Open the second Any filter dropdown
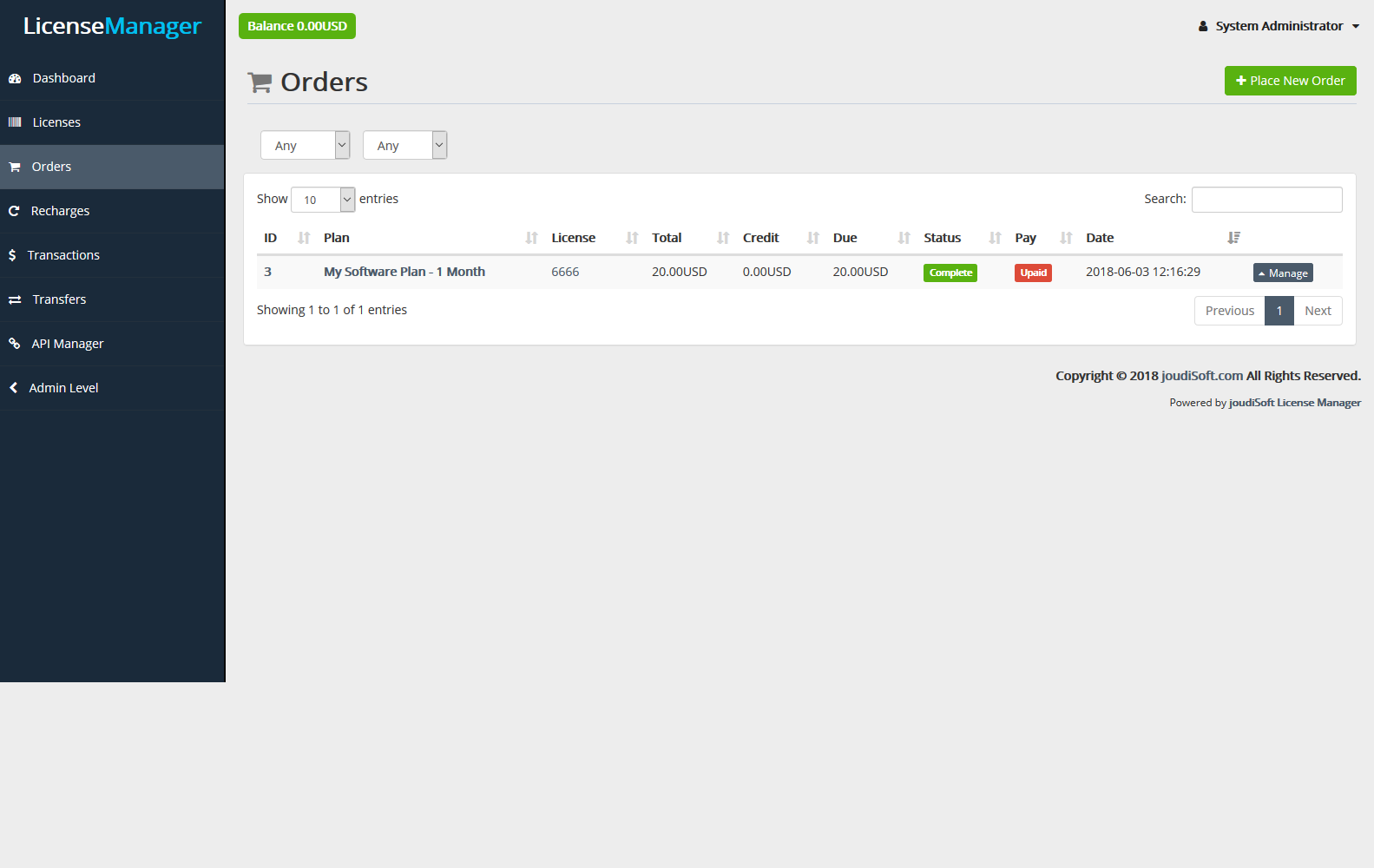 (404, 145)
